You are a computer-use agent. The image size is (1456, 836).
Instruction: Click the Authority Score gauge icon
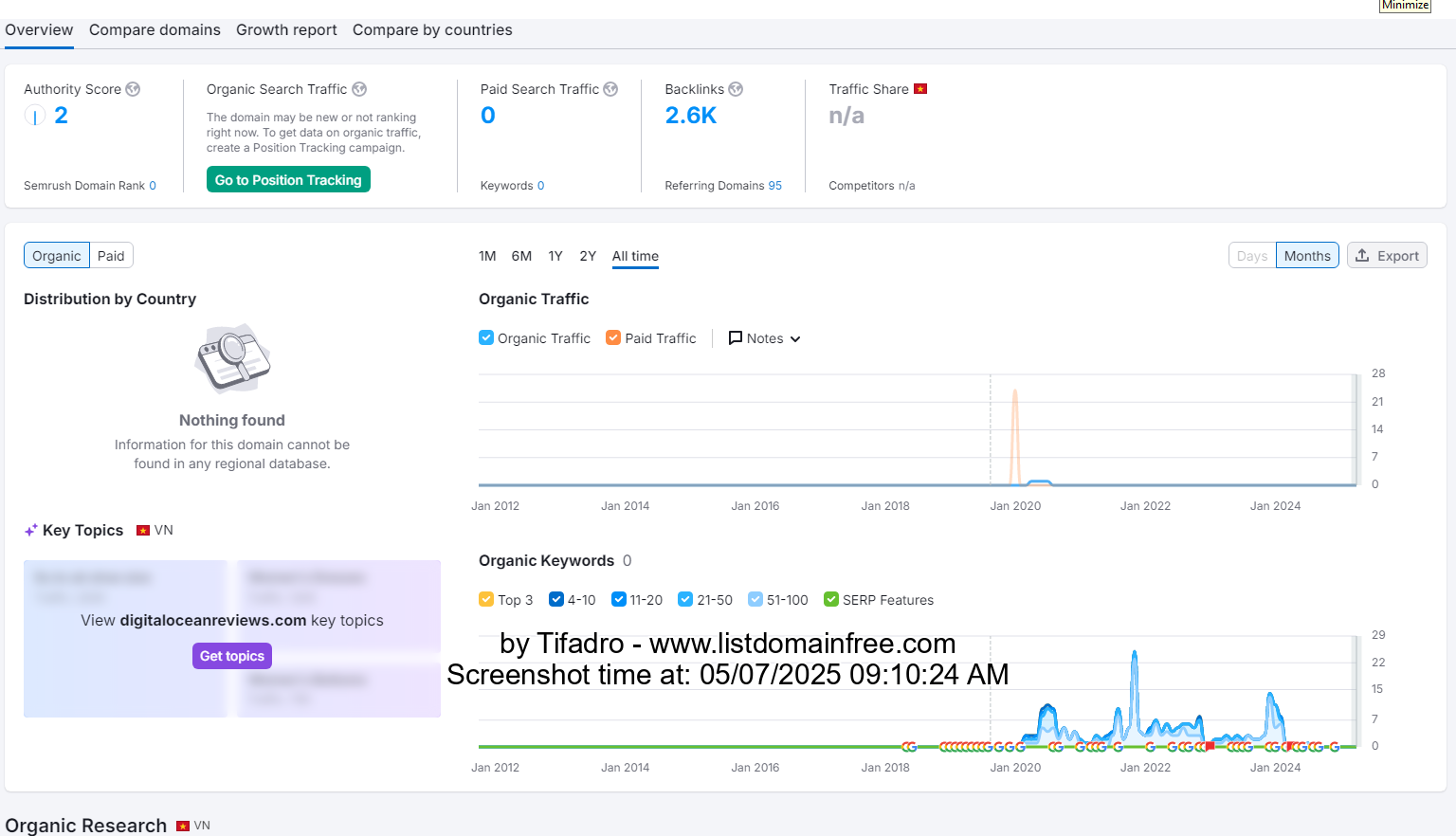[x=35, y=116]
